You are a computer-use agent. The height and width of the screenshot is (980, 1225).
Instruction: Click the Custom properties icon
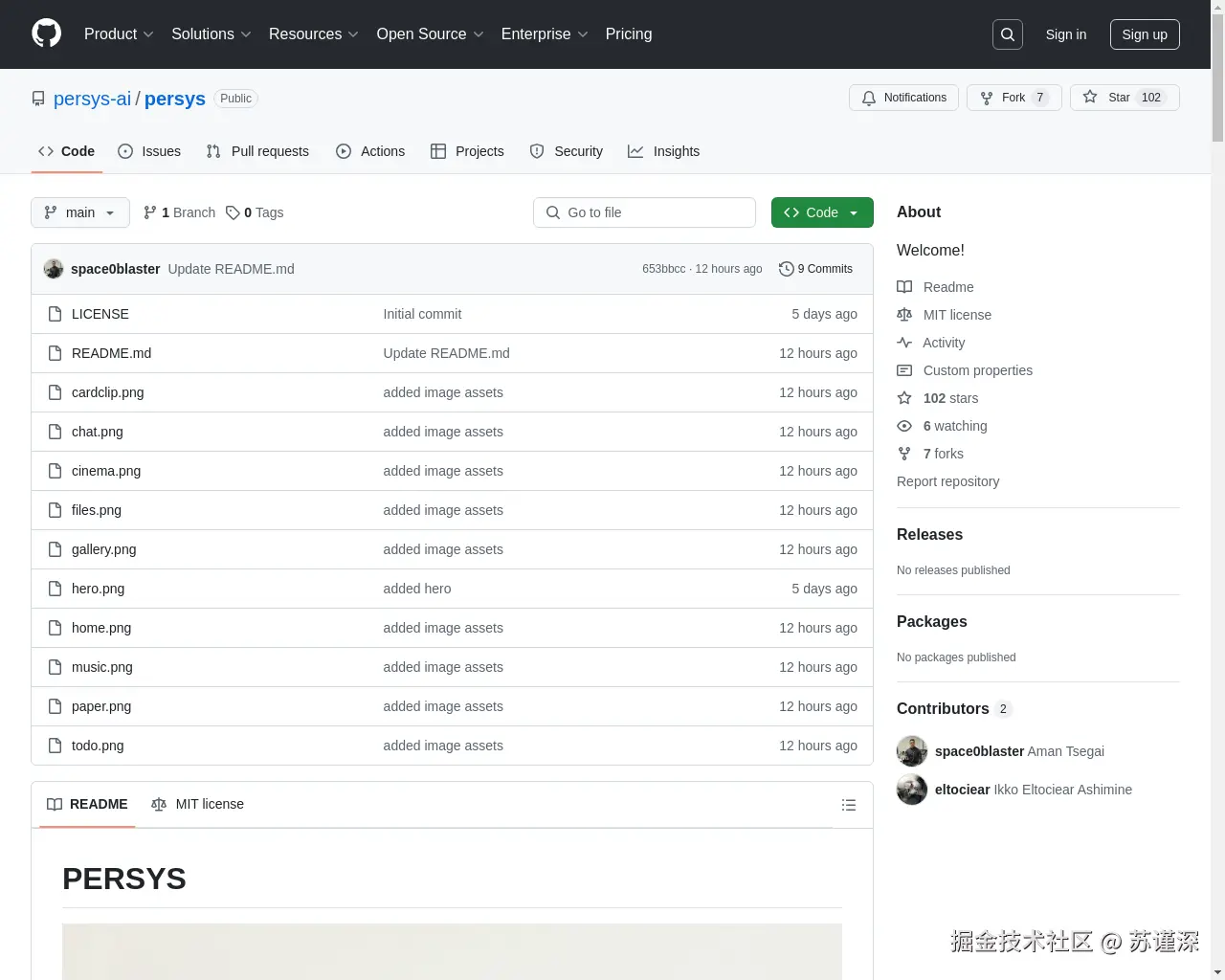pyautogui.click(x=904, y=370)
